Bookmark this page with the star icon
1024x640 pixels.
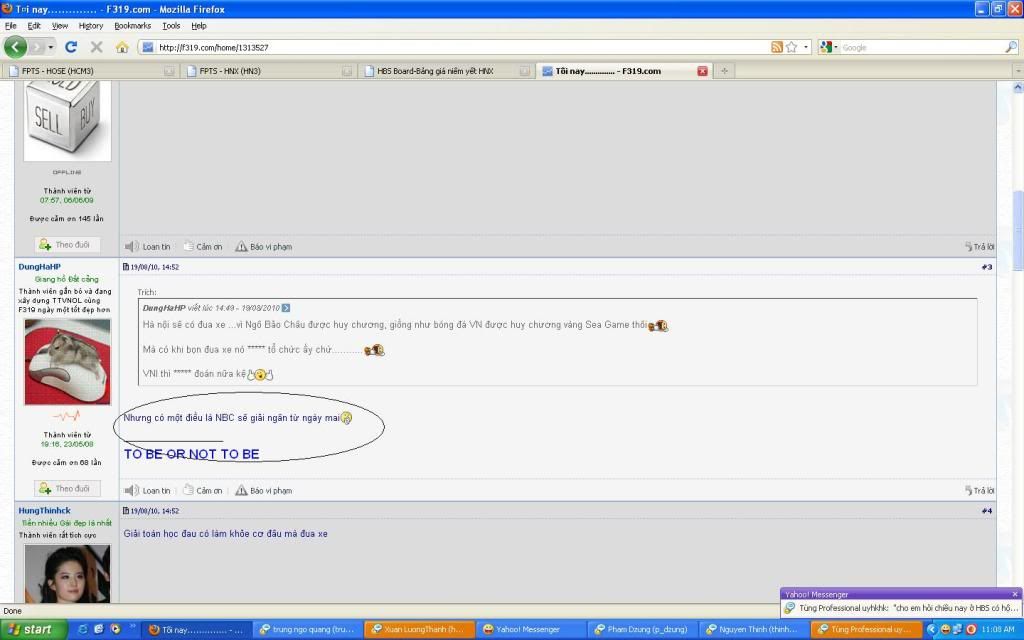pos(791,47)
